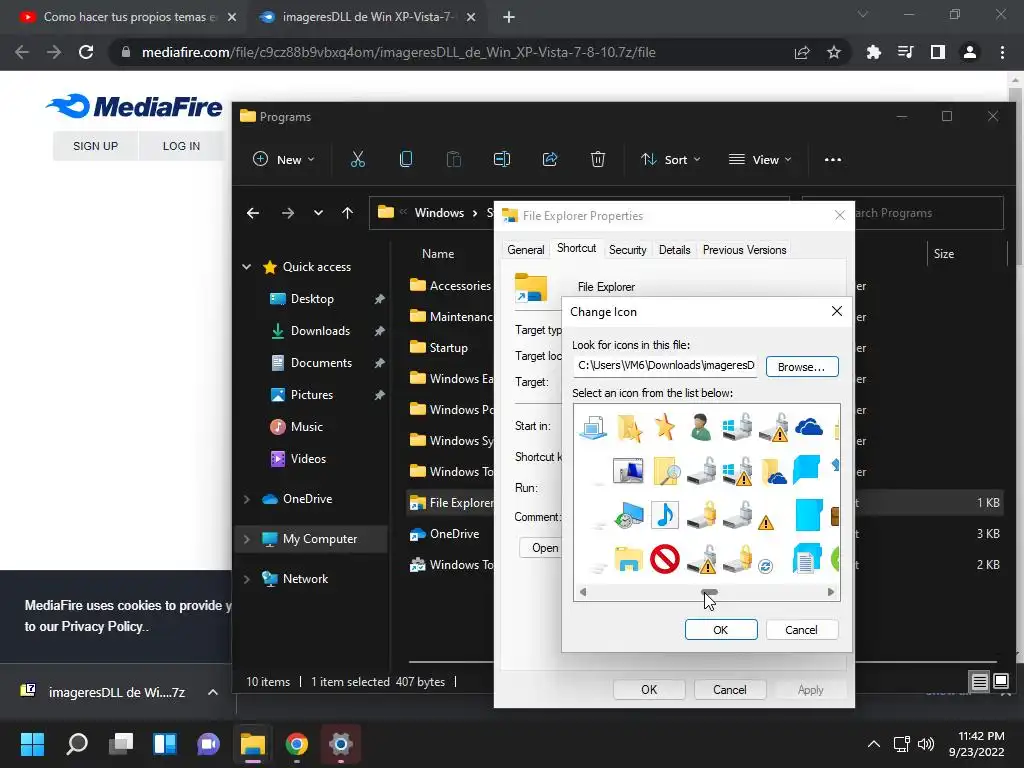The image size is (1024, 768).
Task: Open Chrome from the taskbar
Action: point(296,744)
